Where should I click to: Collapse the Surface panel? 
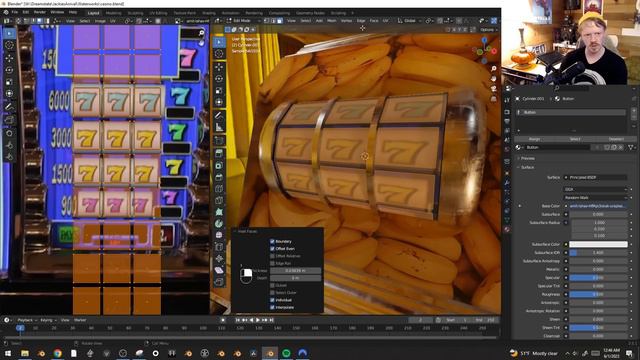527,167
